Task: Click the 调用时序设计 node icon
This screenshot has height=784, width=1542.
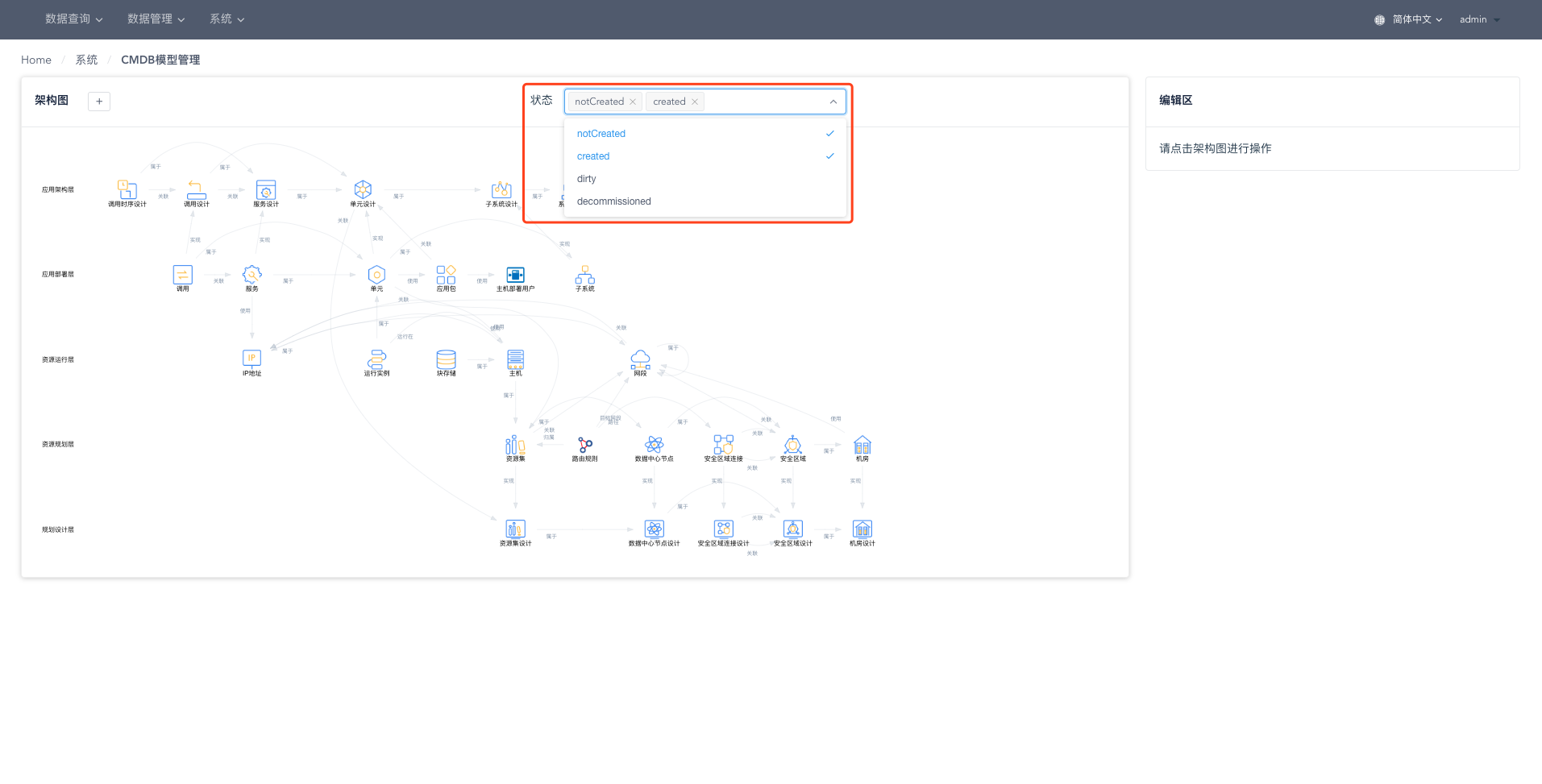Action: (127, 189)
